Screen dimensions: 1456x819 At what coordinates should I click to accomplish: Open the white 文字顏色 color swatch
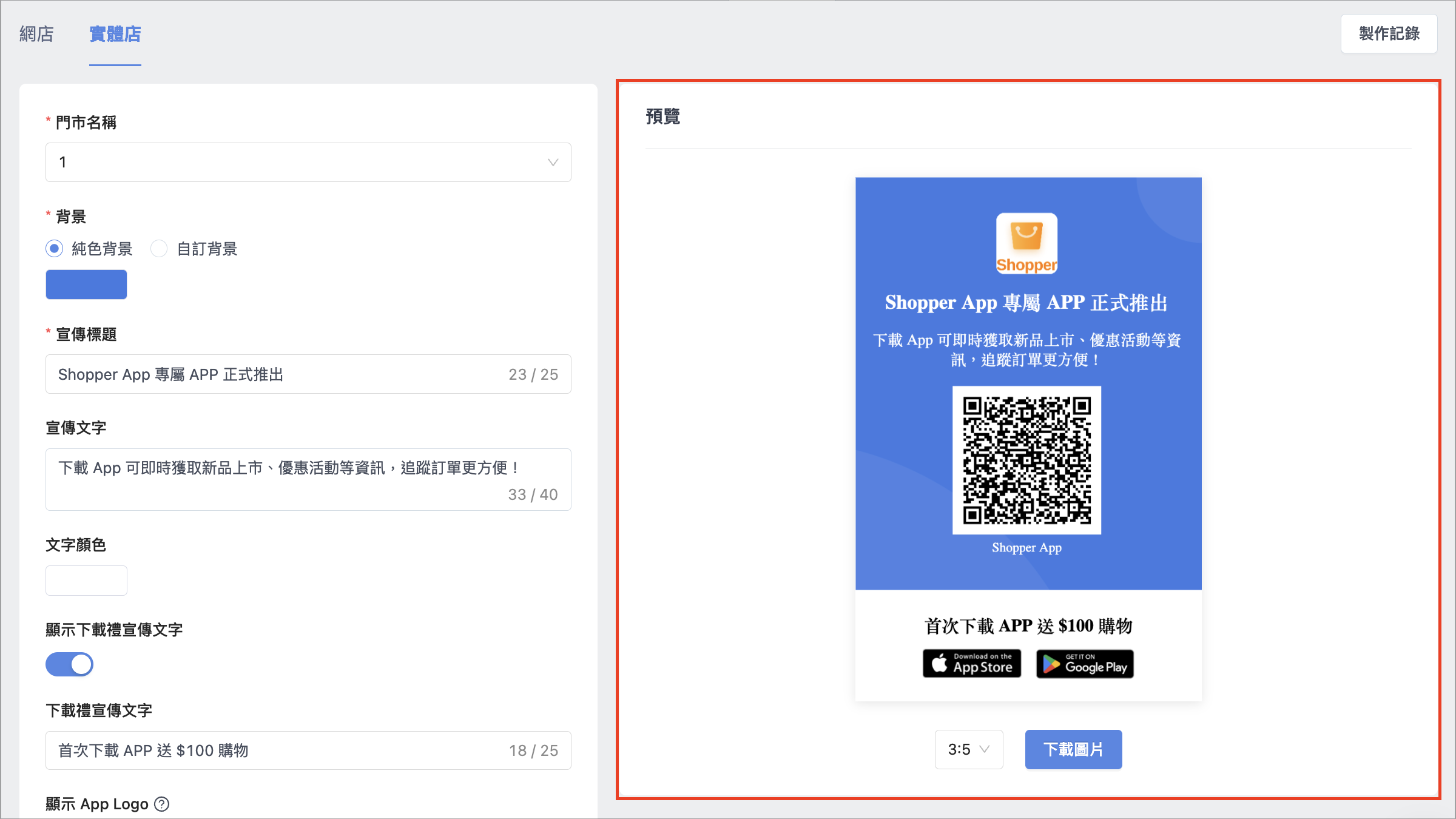86,581
